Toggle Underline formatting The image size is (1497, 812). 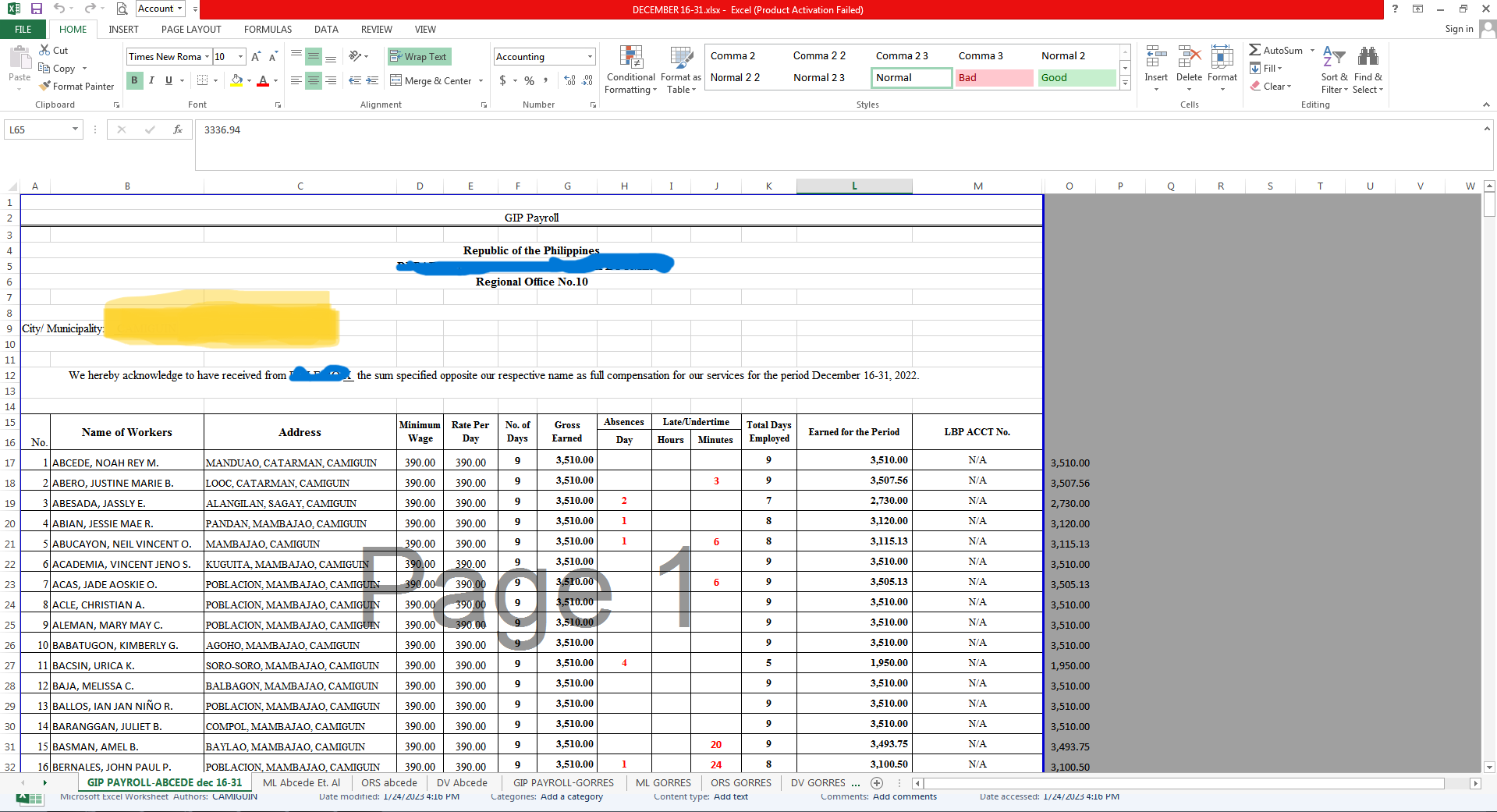(169, 80)
